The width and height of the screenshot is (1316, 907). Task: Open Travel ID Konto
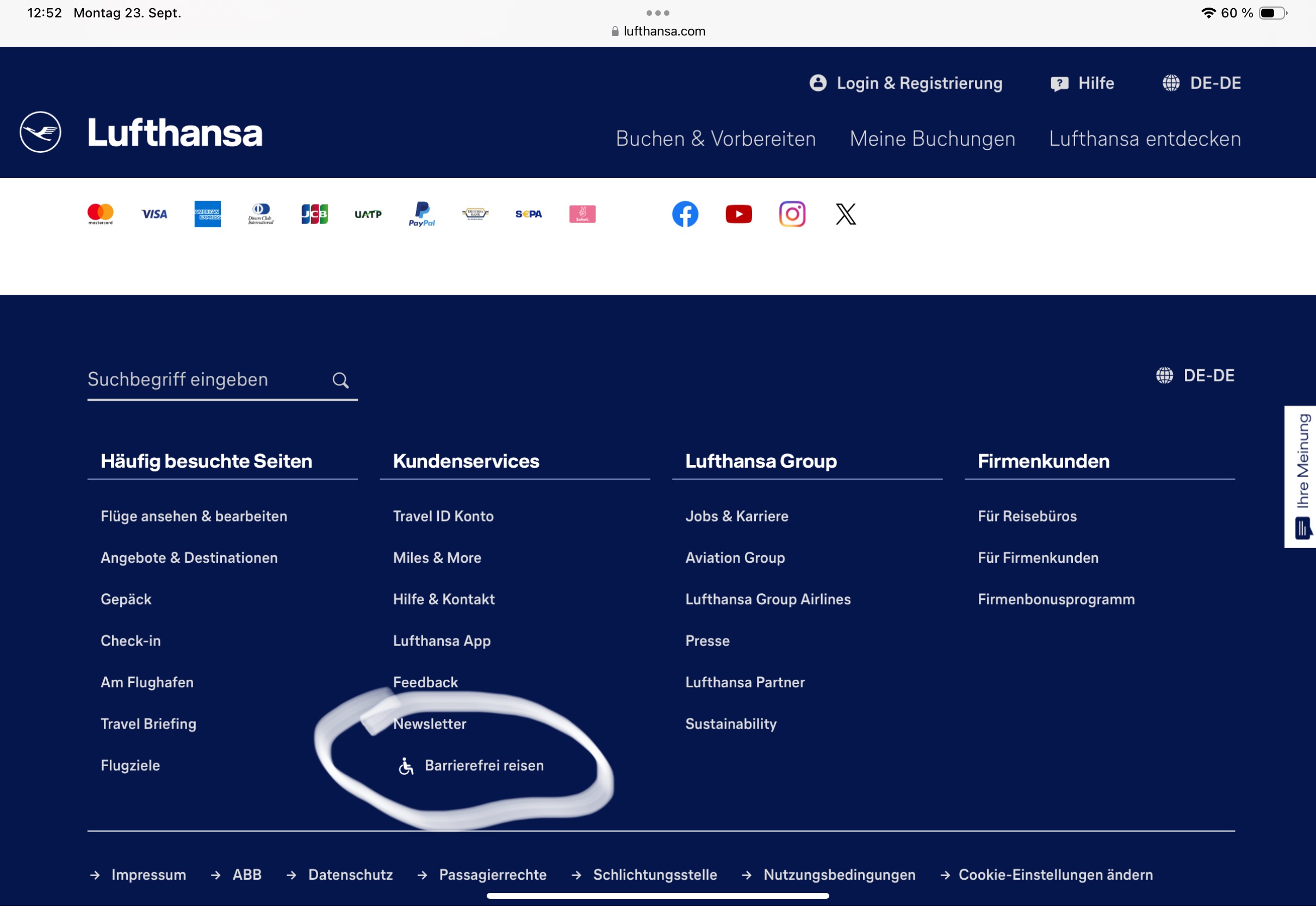443,516
